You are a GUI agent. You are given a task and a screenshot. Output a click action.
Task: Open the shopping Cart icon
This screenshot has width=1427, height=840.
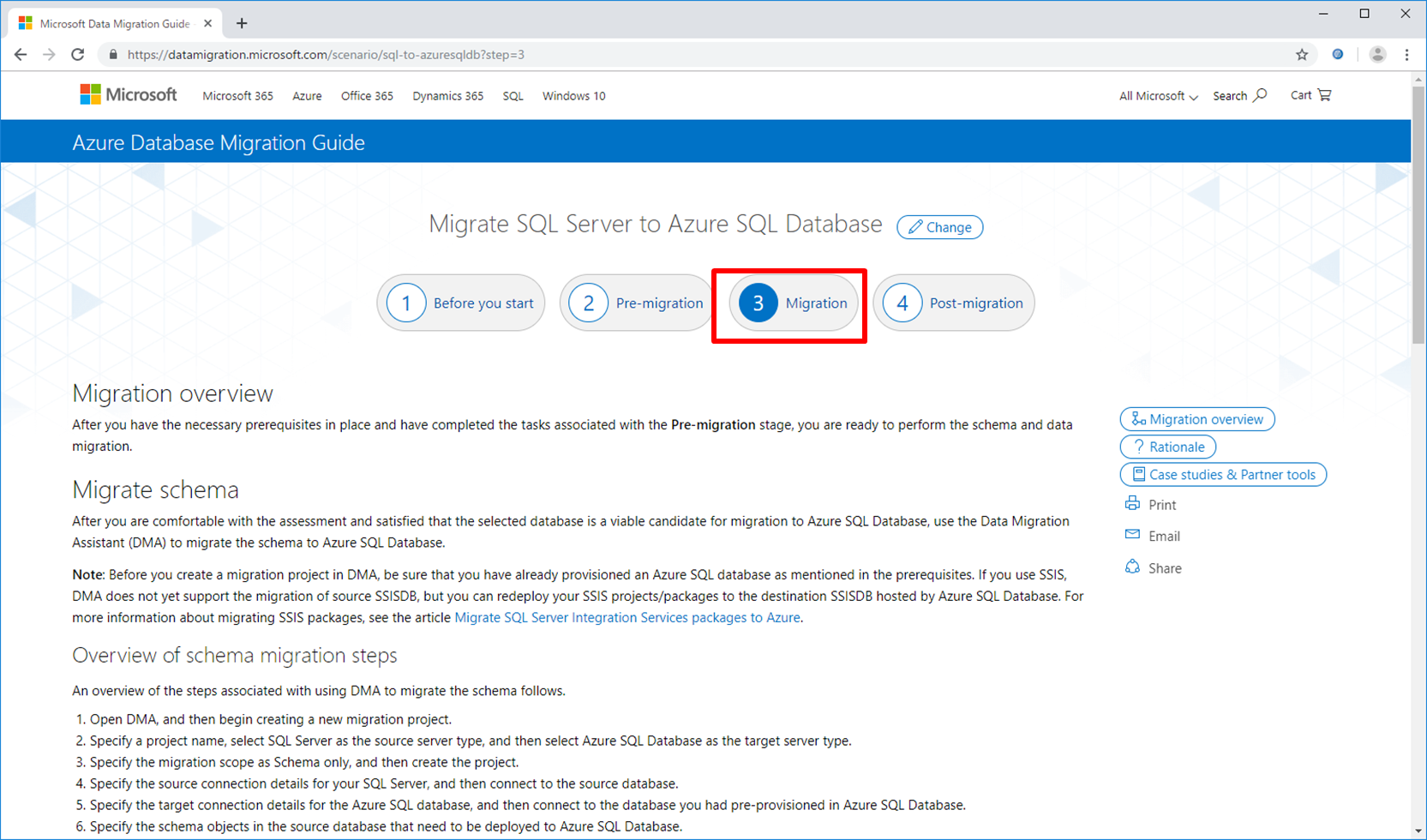(x=1324, y=95)
